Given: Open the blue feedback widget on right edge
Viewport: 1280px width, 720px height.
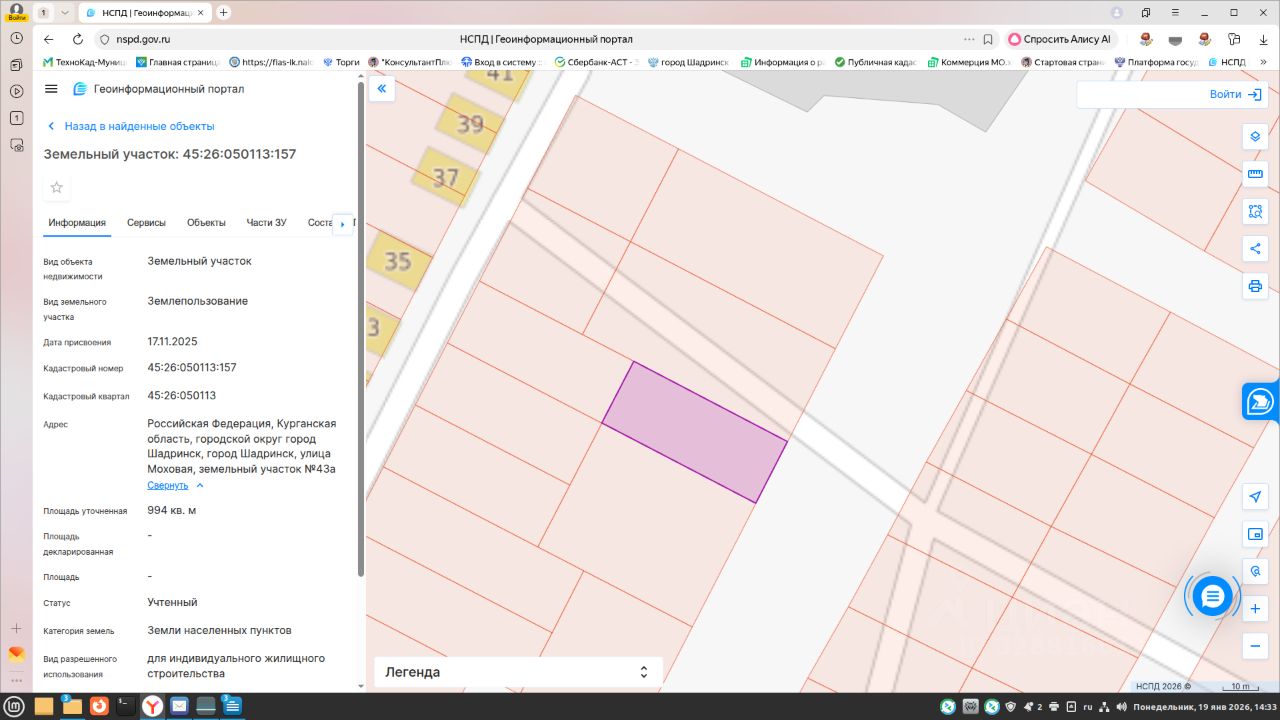Looking at the screenshot, I should coord(1260,402).
